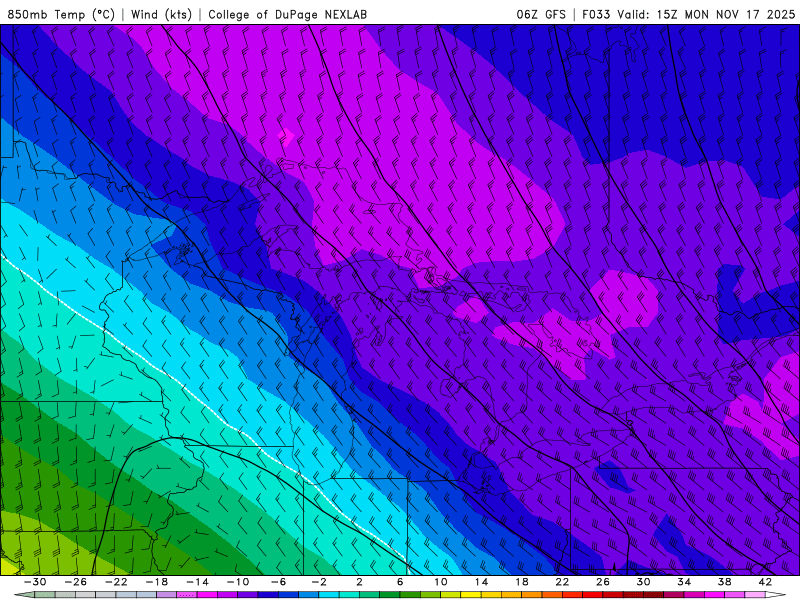Click the 10 color scale label
Image resolution: width=800 pixels, height=600 pixels.
pos(440,582)
